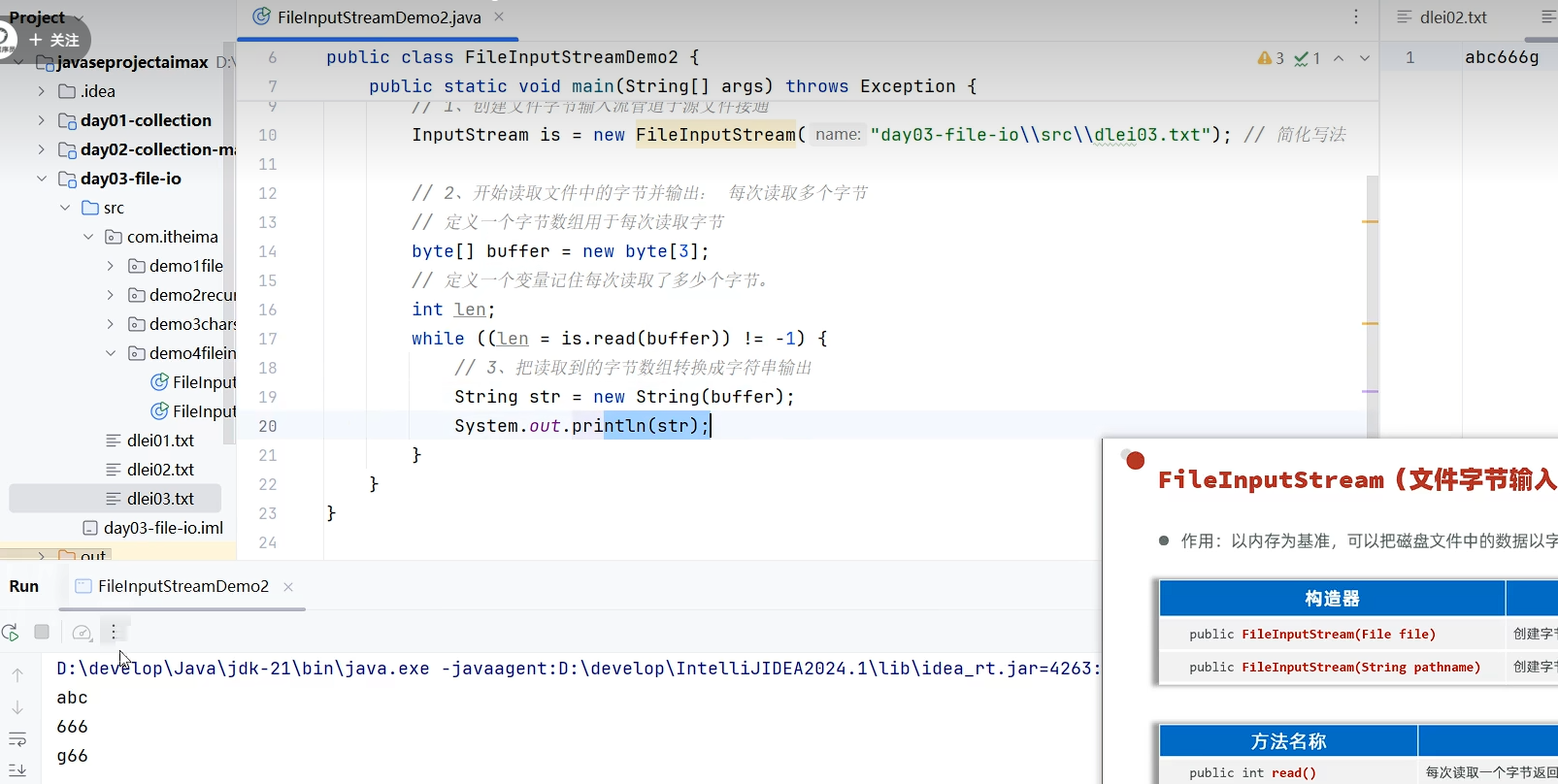
Task: Click the underlined len variable on line 16
Action: (470, 310)
